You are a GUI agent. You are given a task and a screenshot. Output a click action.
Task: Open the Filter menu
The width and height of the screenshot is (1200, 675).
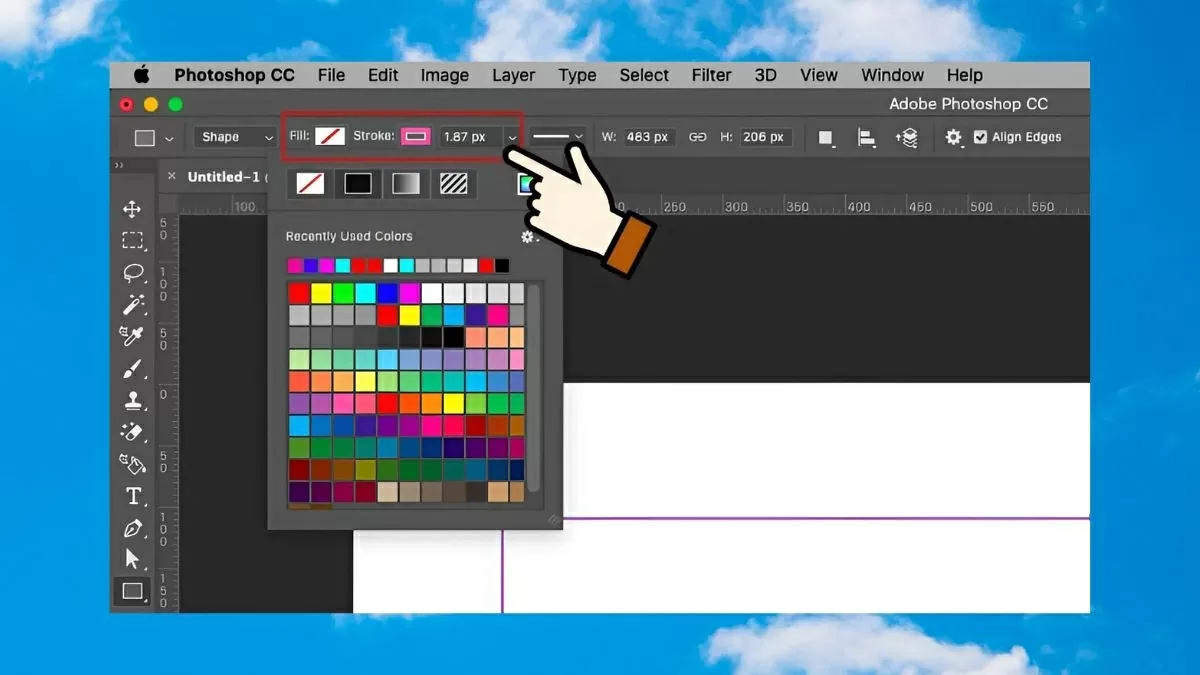711,75
